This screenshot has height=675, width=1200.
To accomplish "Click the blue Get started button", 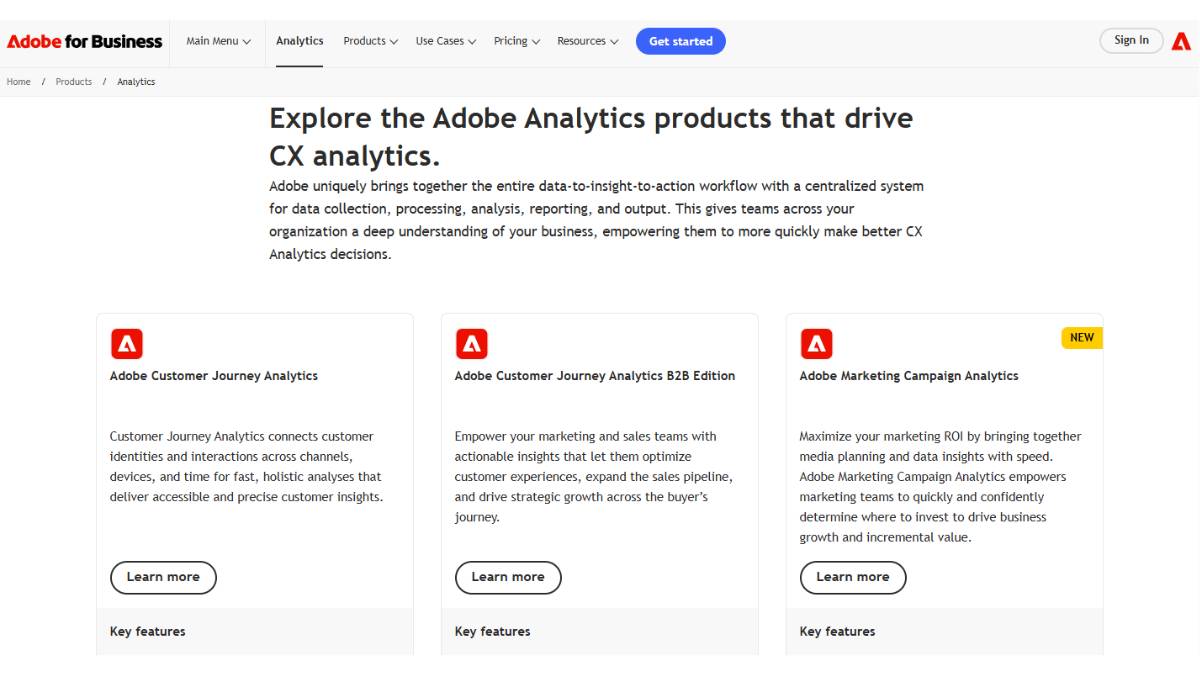I will (x=681, y=41).
